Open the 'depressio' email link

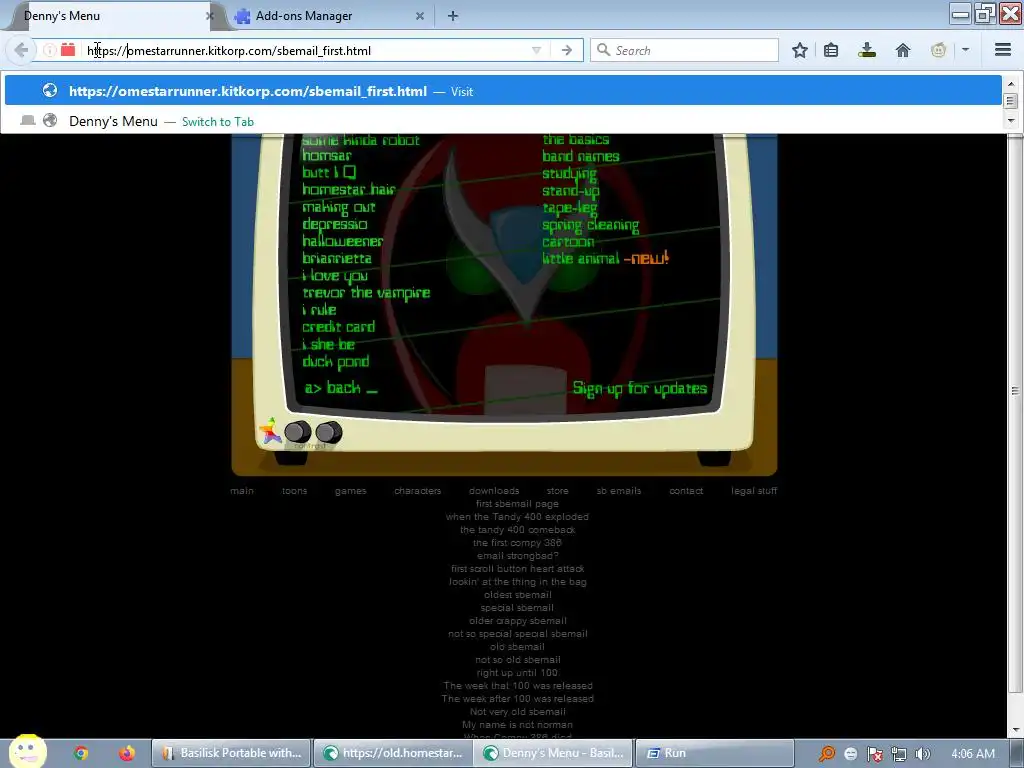[334, 224]
